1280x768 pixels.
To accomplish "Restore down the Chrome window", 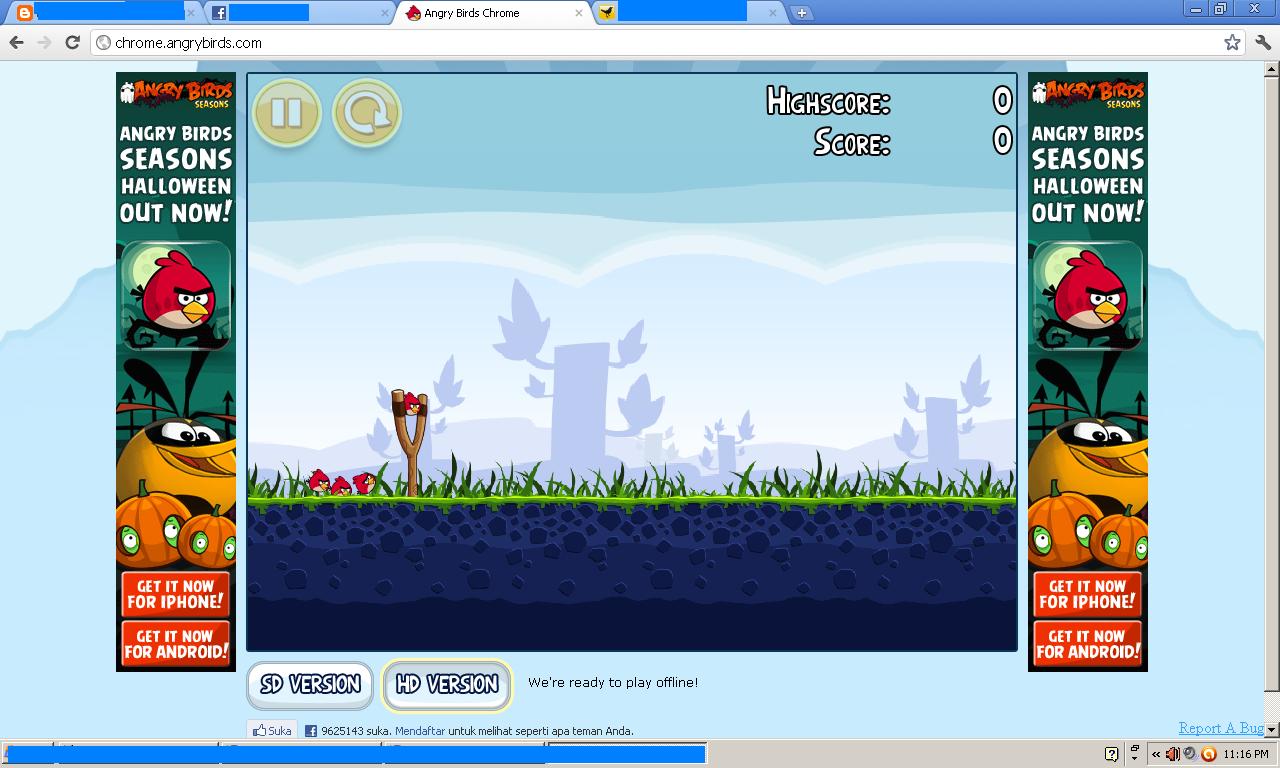I will point(1221,8).
